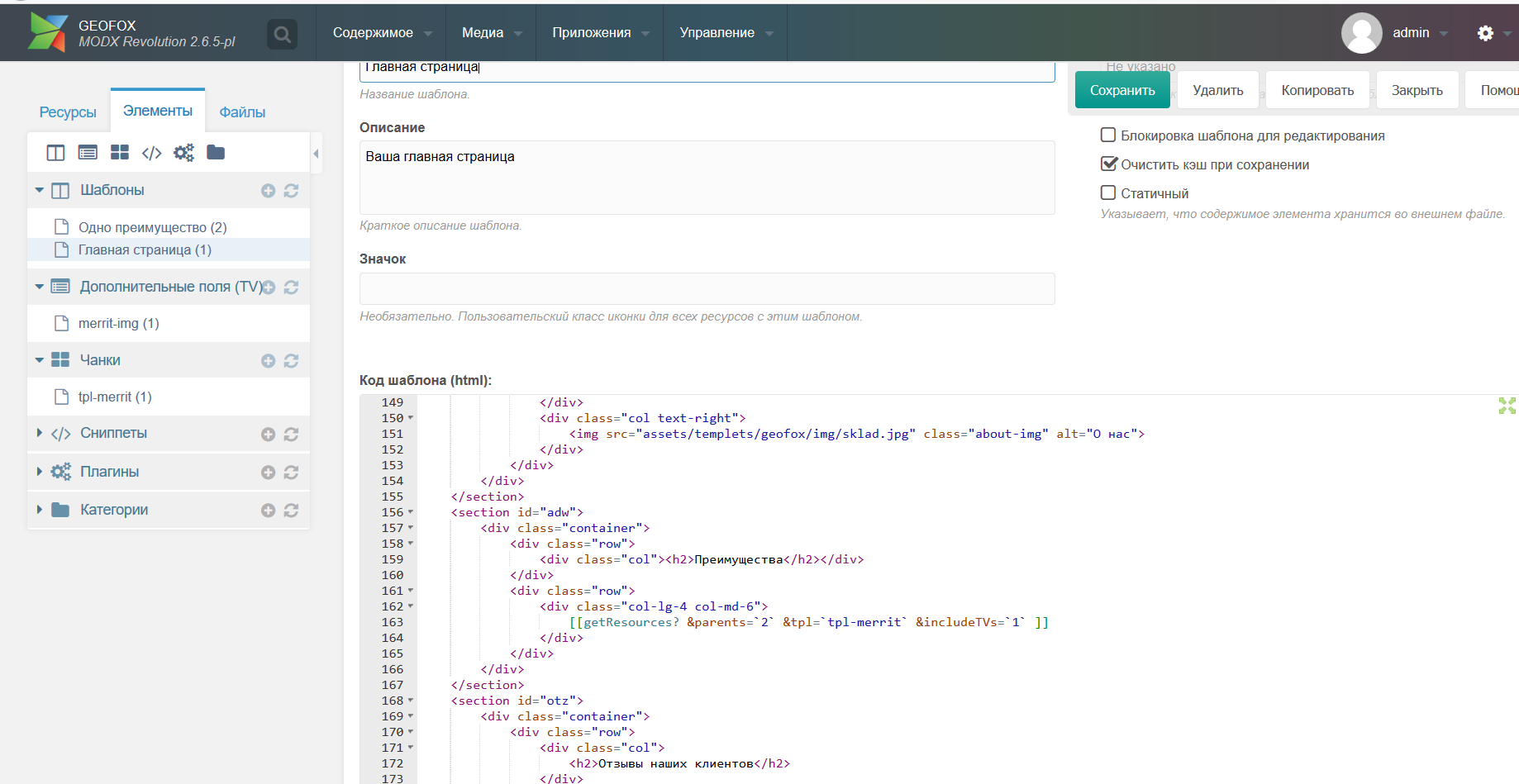Viewport: 1519px width, 784px height.
Task: Refresh the Плагины section
Action: [291, 473]
